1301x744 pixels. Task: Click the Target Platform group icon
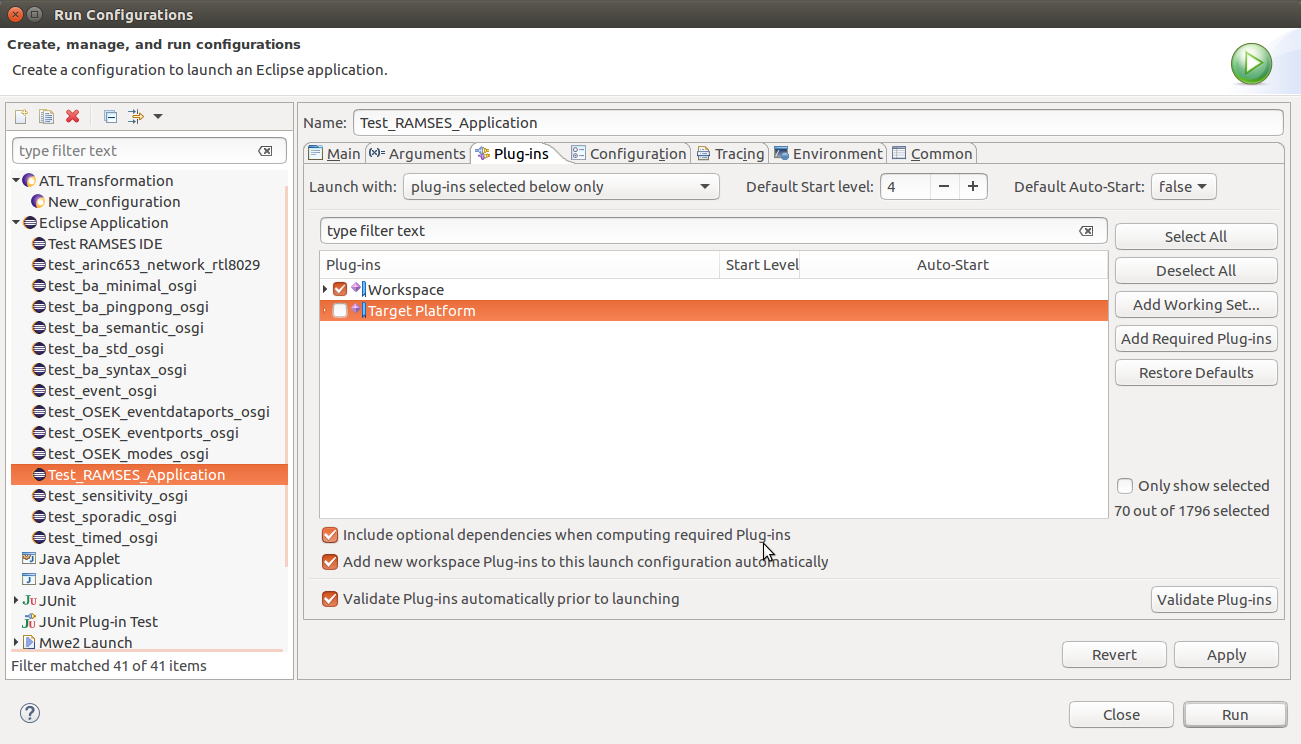tap(358, 310)
